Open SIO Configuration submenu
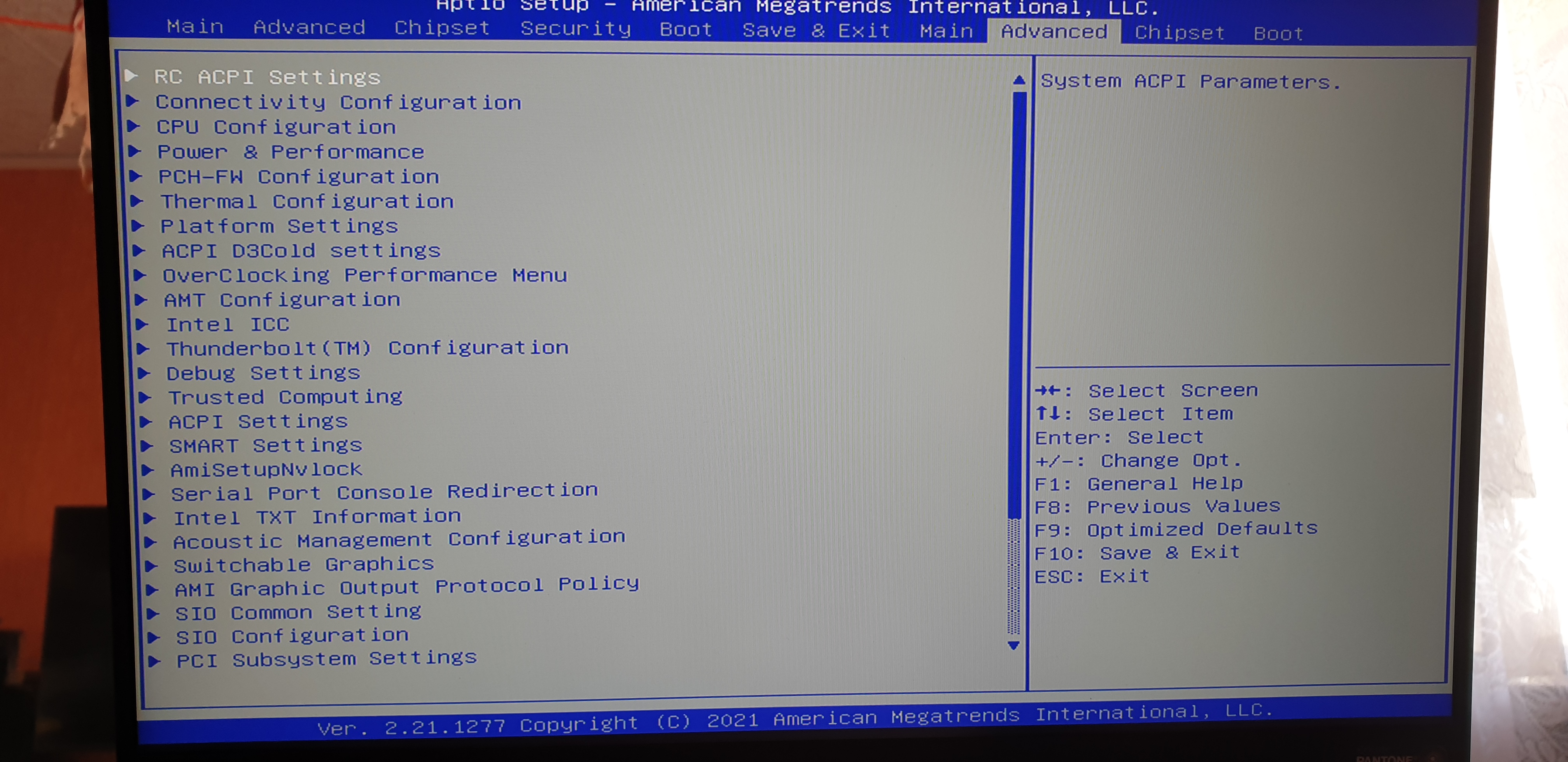The image size is (1568, 762). (x=292, y=636)
